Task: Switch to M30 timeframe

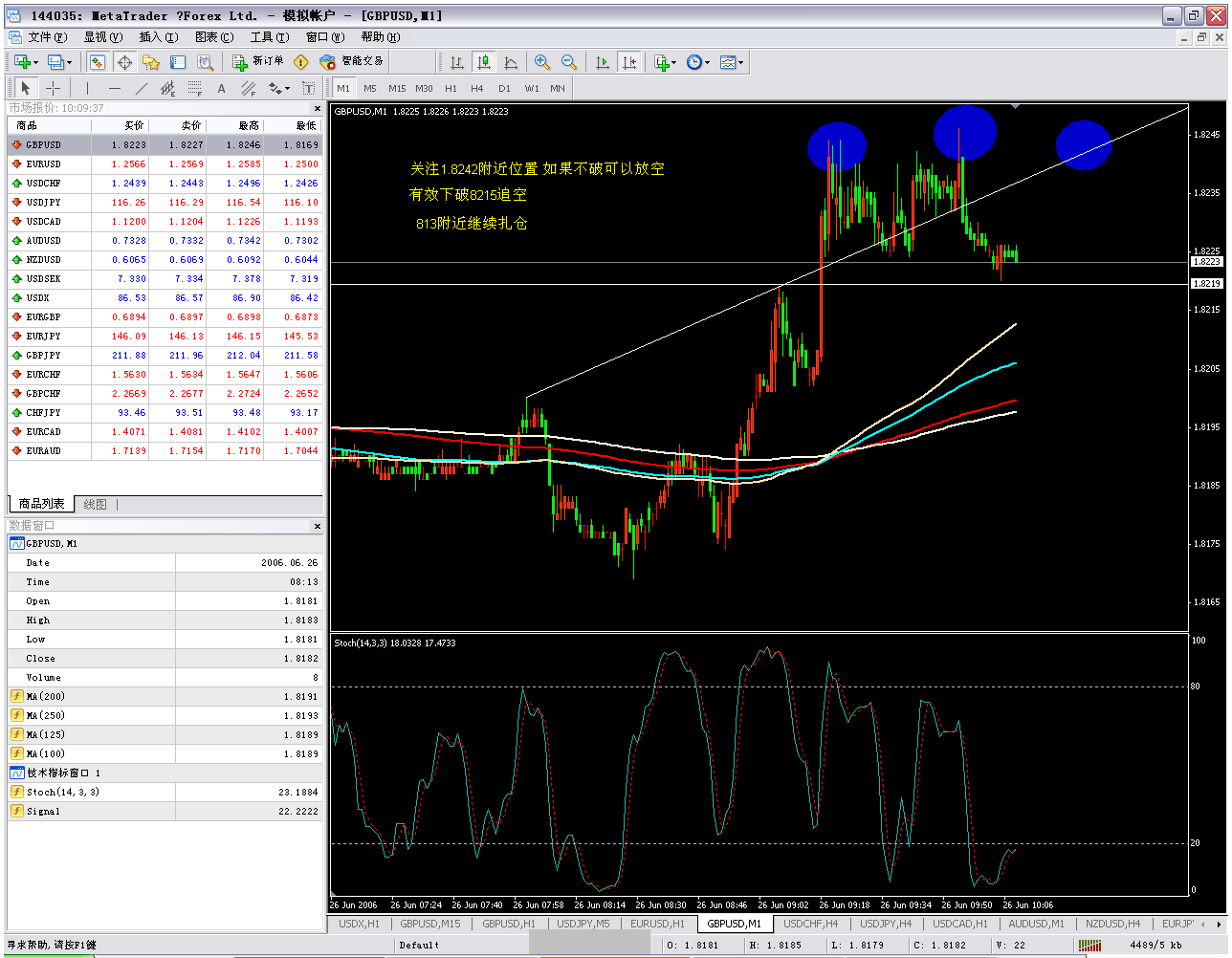Action: 424,88
